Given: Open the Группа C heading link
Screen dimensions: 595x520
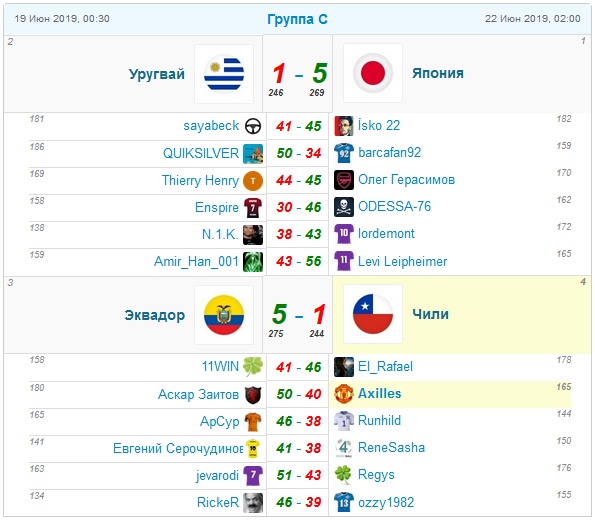Looking at the screenshot, I should (298, 19).
